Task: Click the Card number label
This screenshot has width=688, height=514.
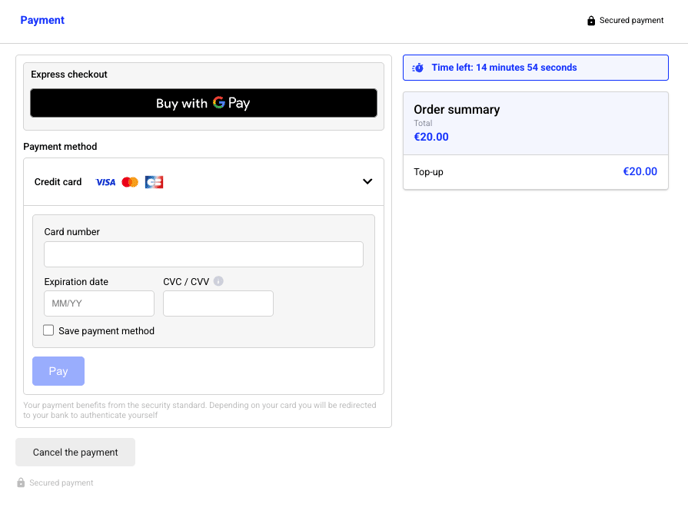Action: coord(72,232)
